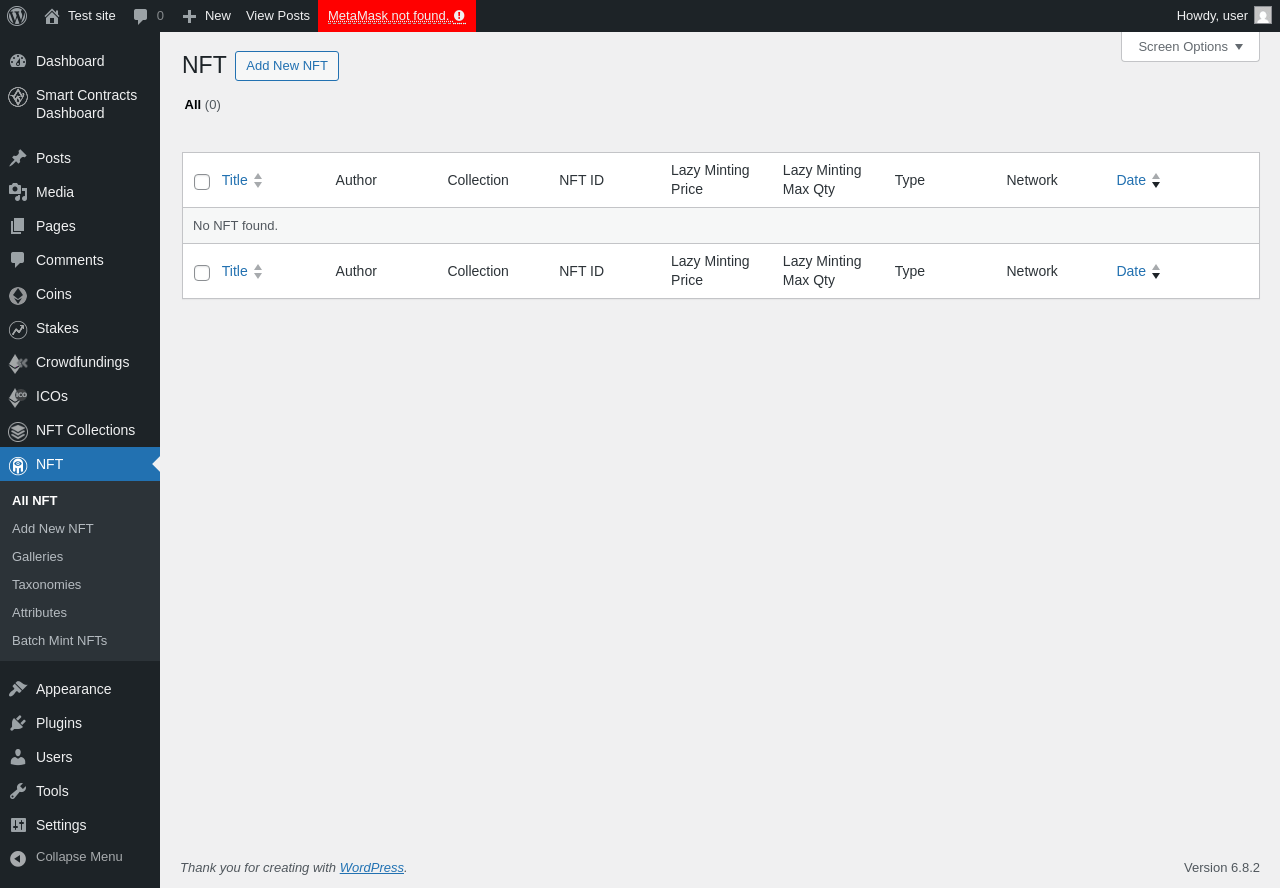Click the Smart Contracts Dashboard label
Viewport: 1280px width, 888px height.
pyautogui.click(x=86, y=104)
